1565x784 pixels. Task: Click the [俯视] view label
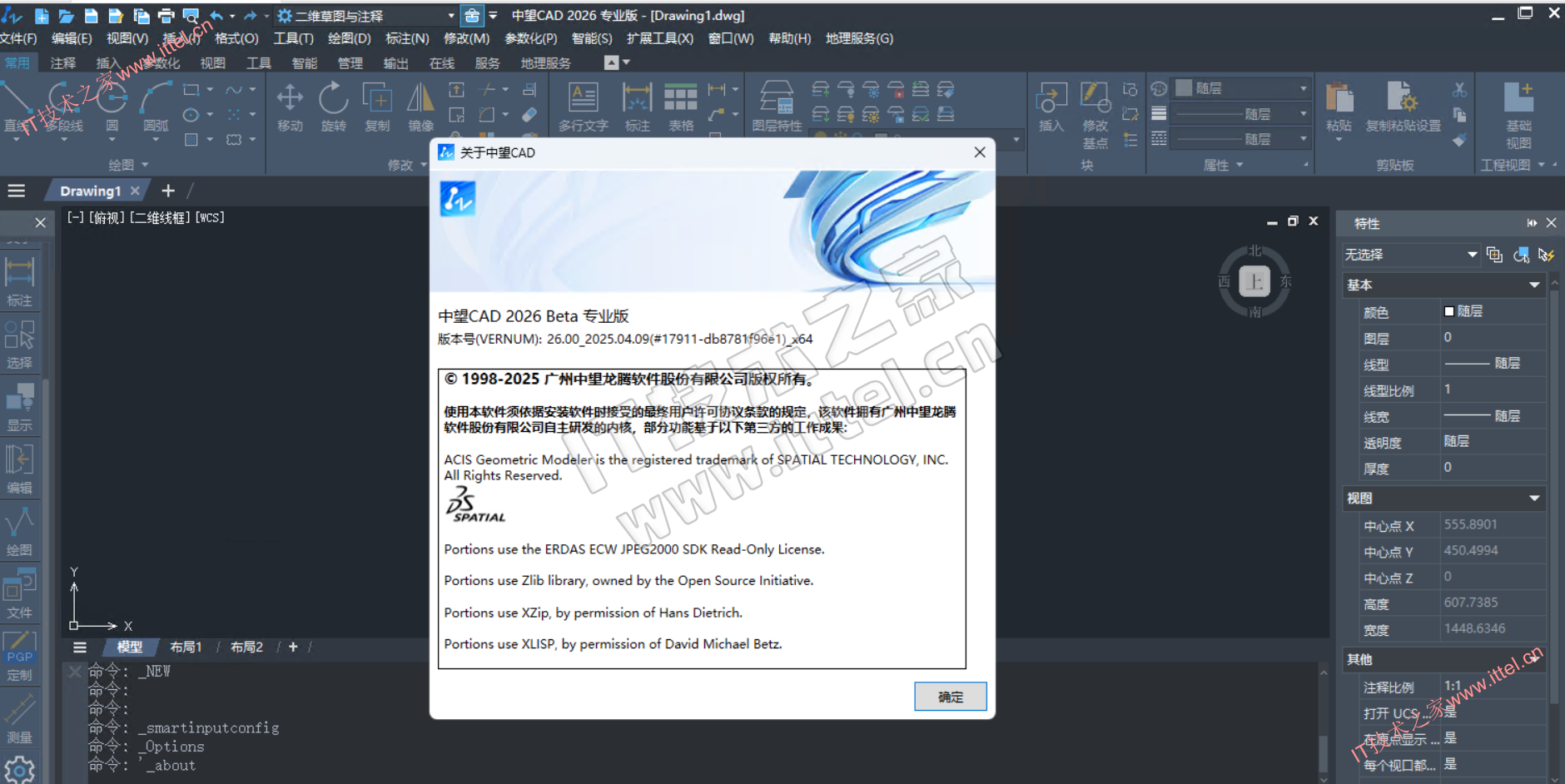[107, 217]
